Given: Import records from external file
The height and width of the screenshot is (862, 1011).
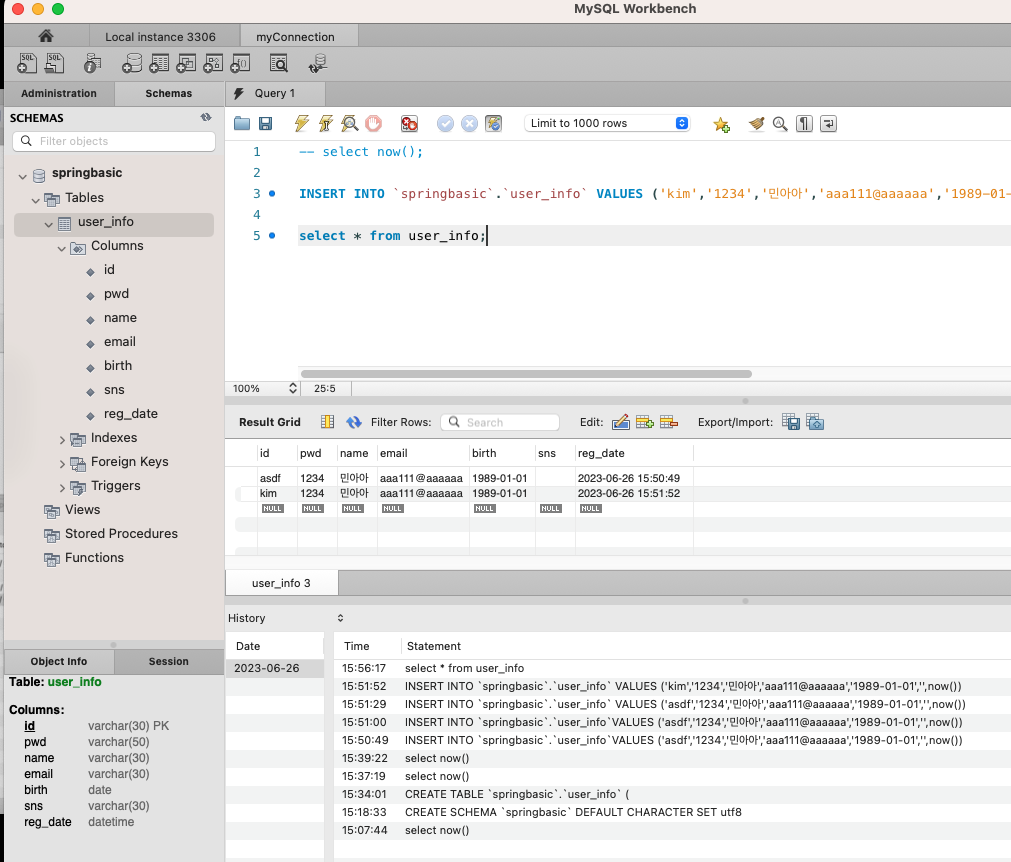Looking at the screenshot, I should (815, 422).
